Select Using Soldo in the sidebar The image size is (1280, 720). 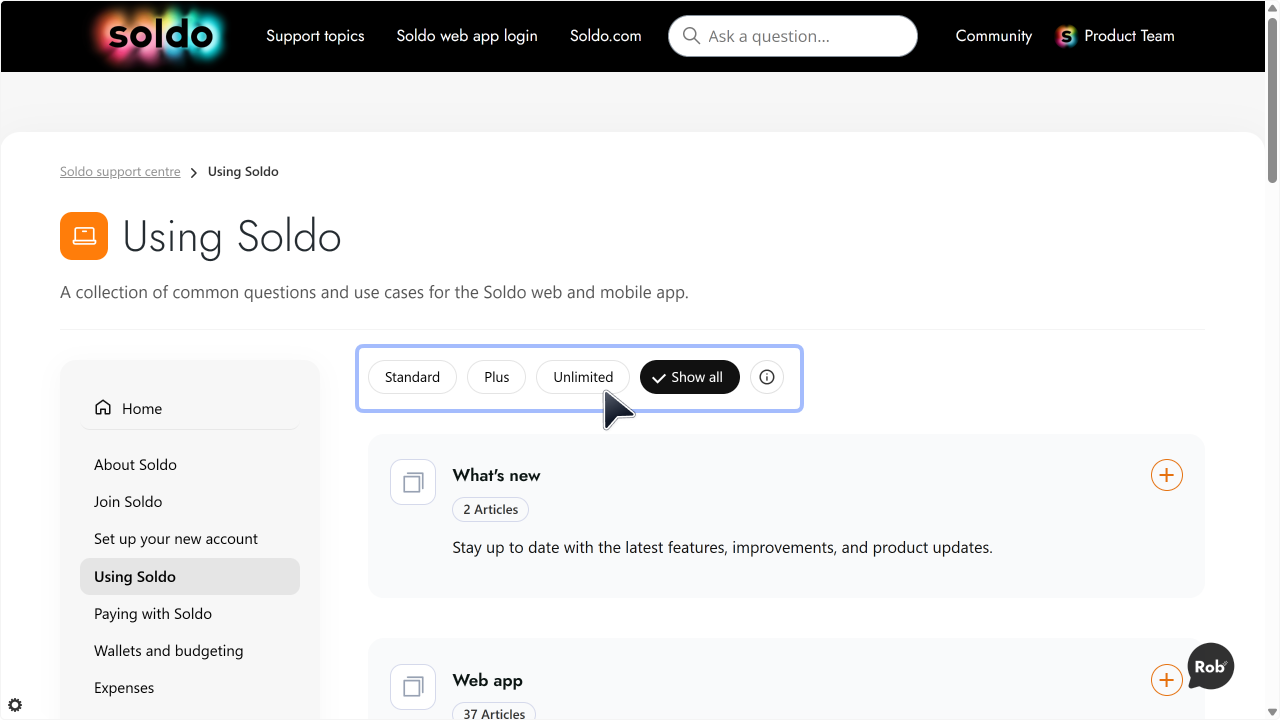tap(190, 577)
